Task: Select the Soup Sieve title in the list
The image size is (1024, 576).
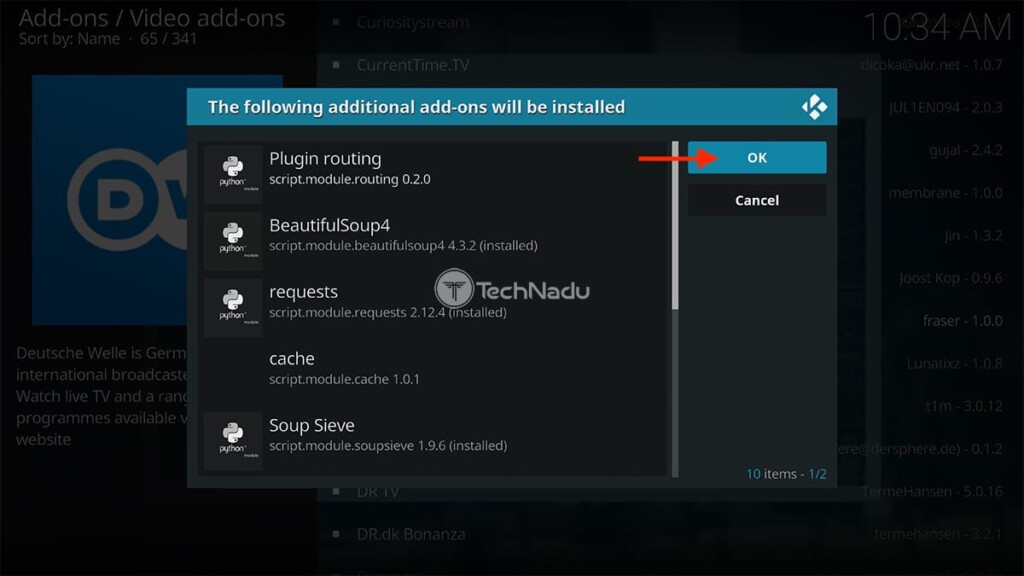Action: 312,425
